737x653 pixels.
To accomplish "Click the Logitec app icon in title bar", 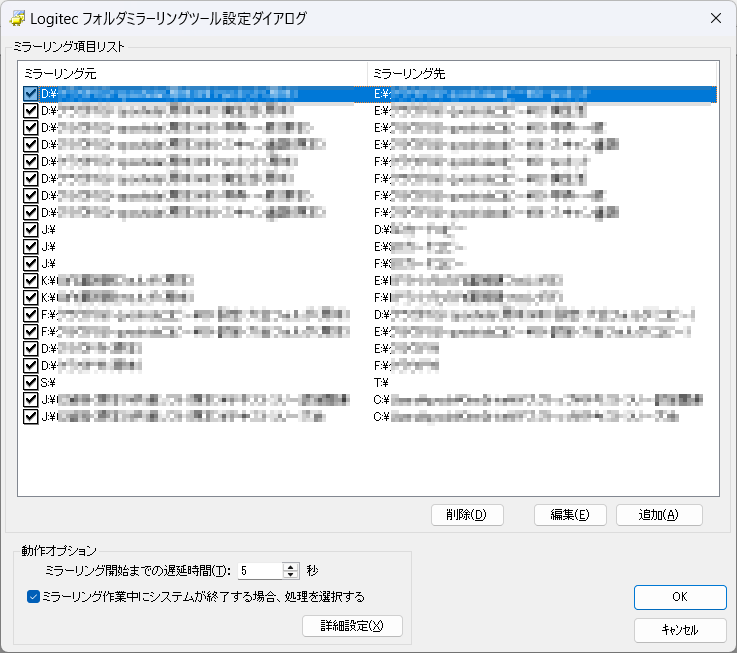I will [17, 18].
